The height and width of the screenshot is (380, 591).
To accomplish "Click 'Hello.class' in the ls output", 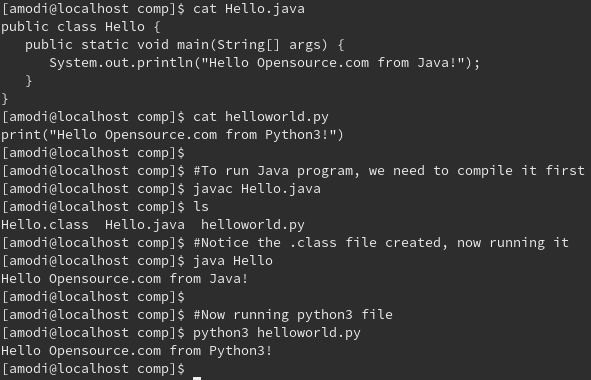I will pos(45,225).
